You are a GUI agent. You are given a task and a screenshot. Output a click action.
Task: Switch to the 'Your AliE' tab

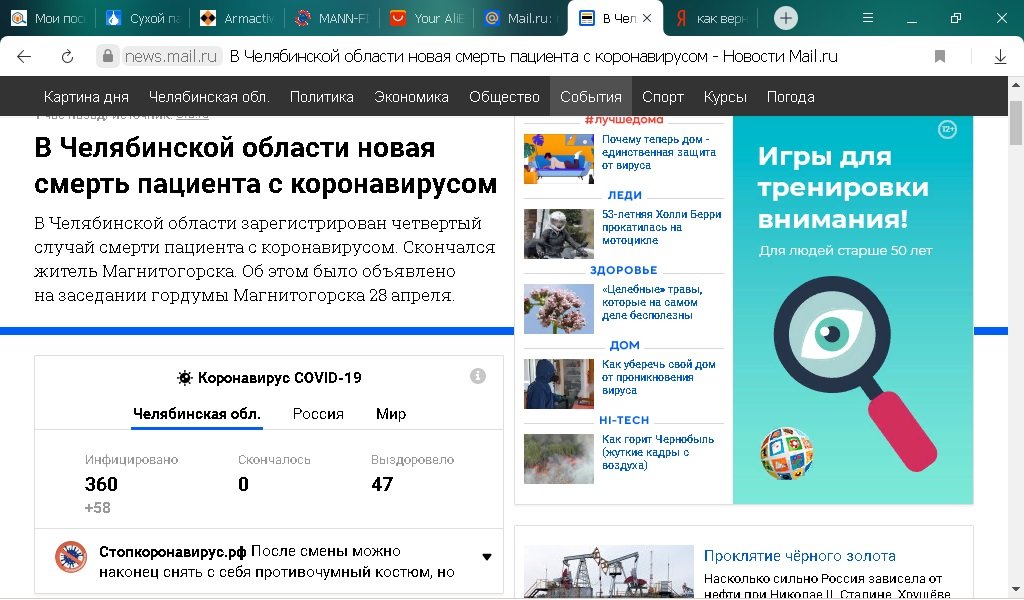point(427,18)
